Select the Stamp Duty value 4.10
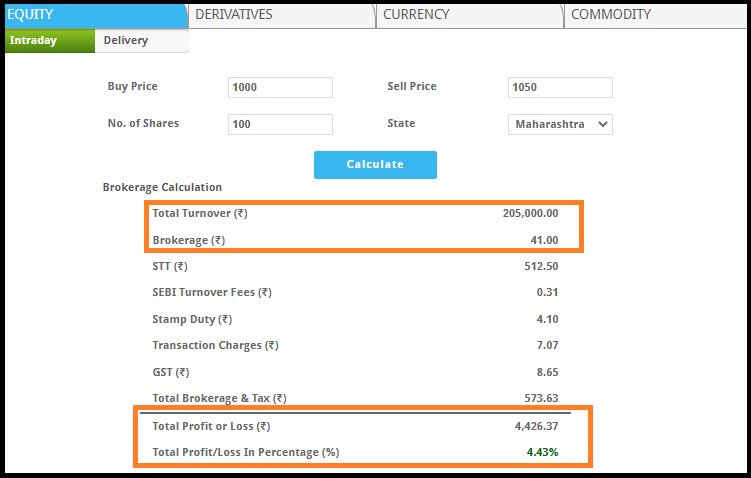 pyautogui.click(x=547, y=319)
